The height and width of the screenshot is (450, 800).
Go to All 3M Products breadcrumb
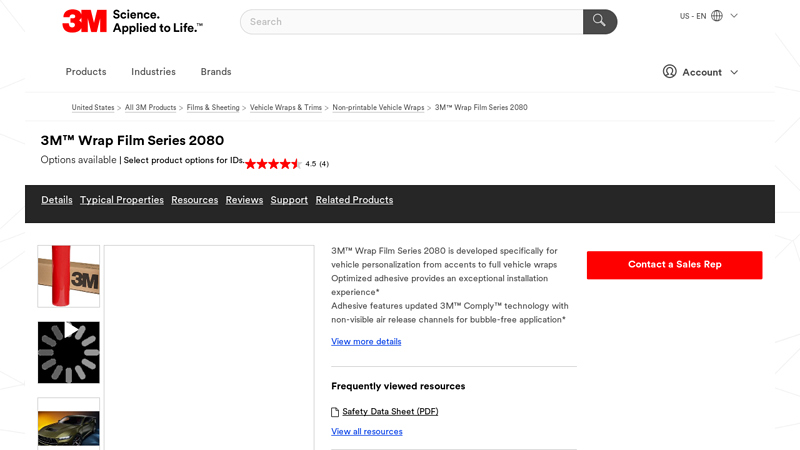(x=151, y=107)
